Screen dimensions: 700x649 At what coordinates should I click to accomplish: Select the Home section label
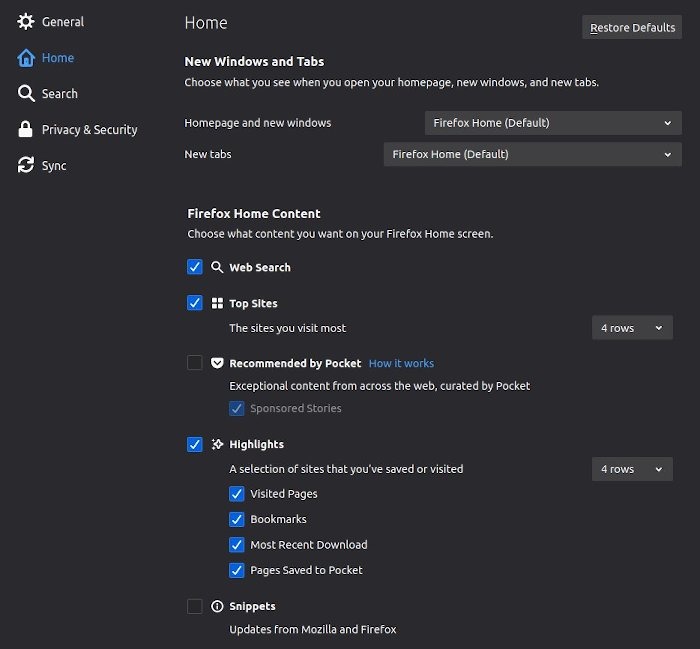[x=58, y=58]
